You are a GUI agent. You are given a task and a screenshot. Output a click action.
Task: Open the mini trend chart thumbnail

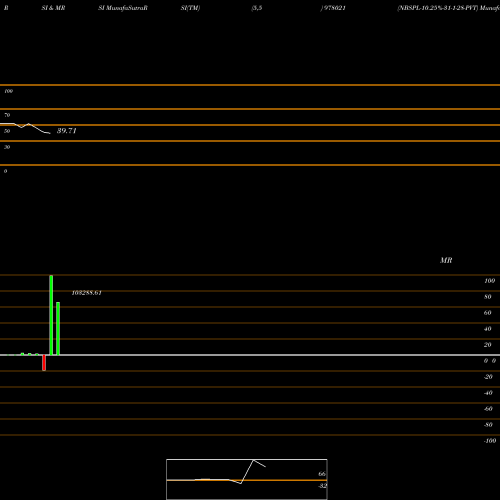point(247,479)
